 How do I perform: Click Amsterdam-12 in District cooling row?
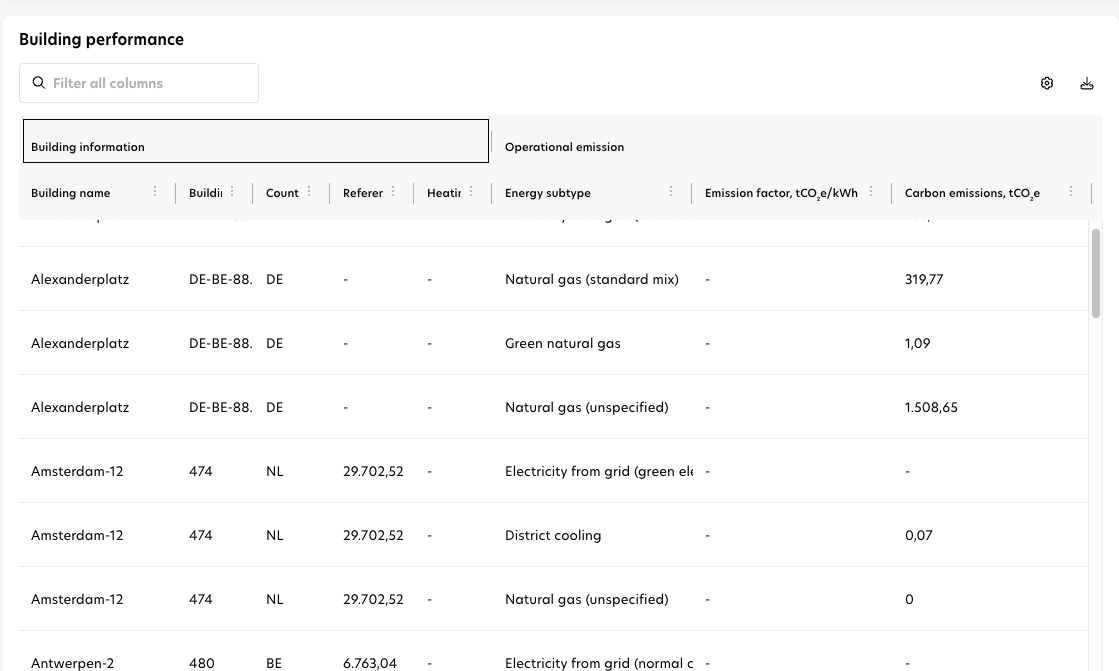pyautogui.click(x=77, y=535)
